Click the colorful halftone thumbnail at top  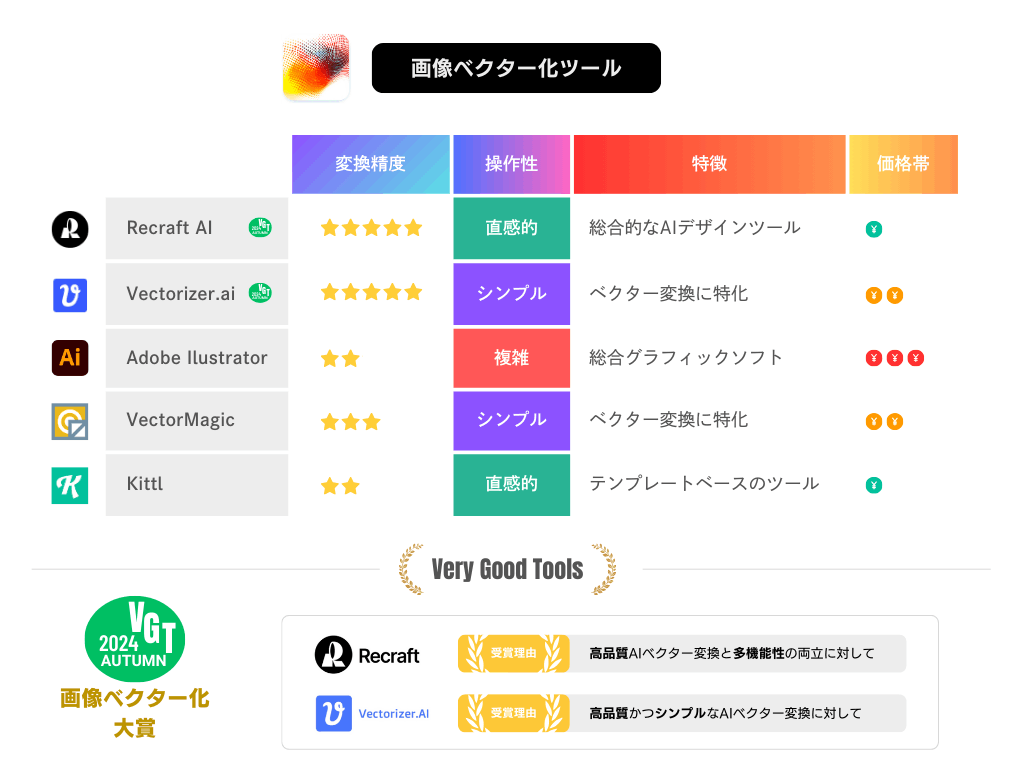(316, 67)
